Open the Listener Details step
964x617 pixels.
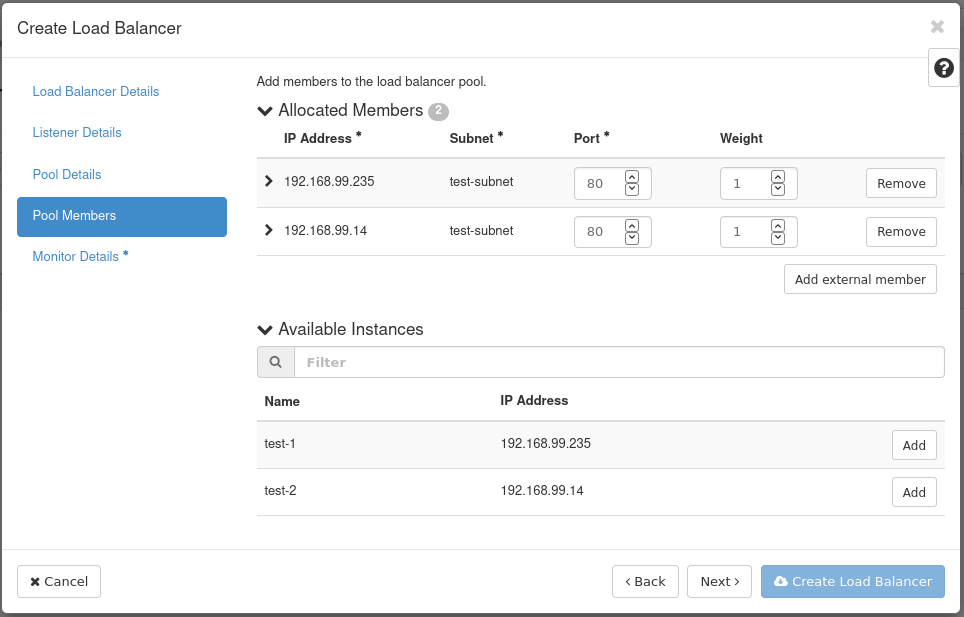click(77, 132)
